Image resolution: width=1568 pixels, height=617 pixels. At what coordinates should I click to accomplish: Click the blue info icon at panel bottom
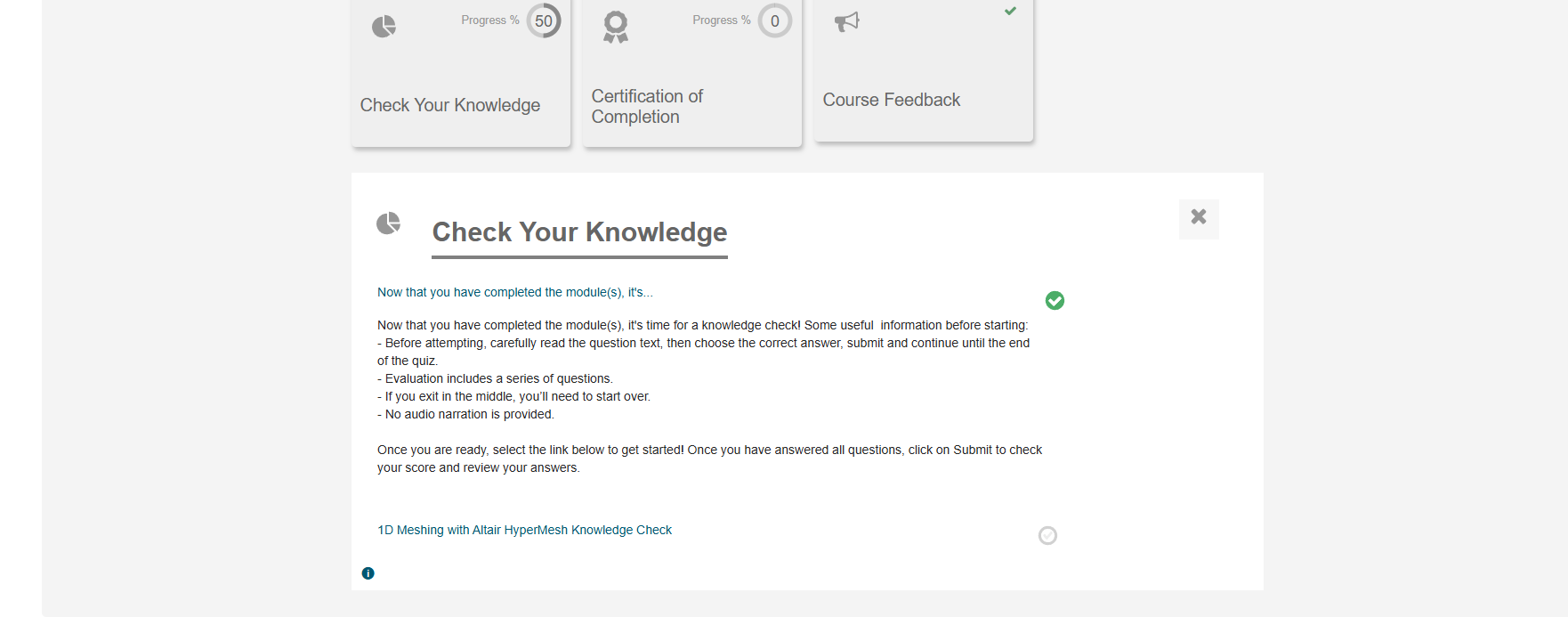coord(368,573)
